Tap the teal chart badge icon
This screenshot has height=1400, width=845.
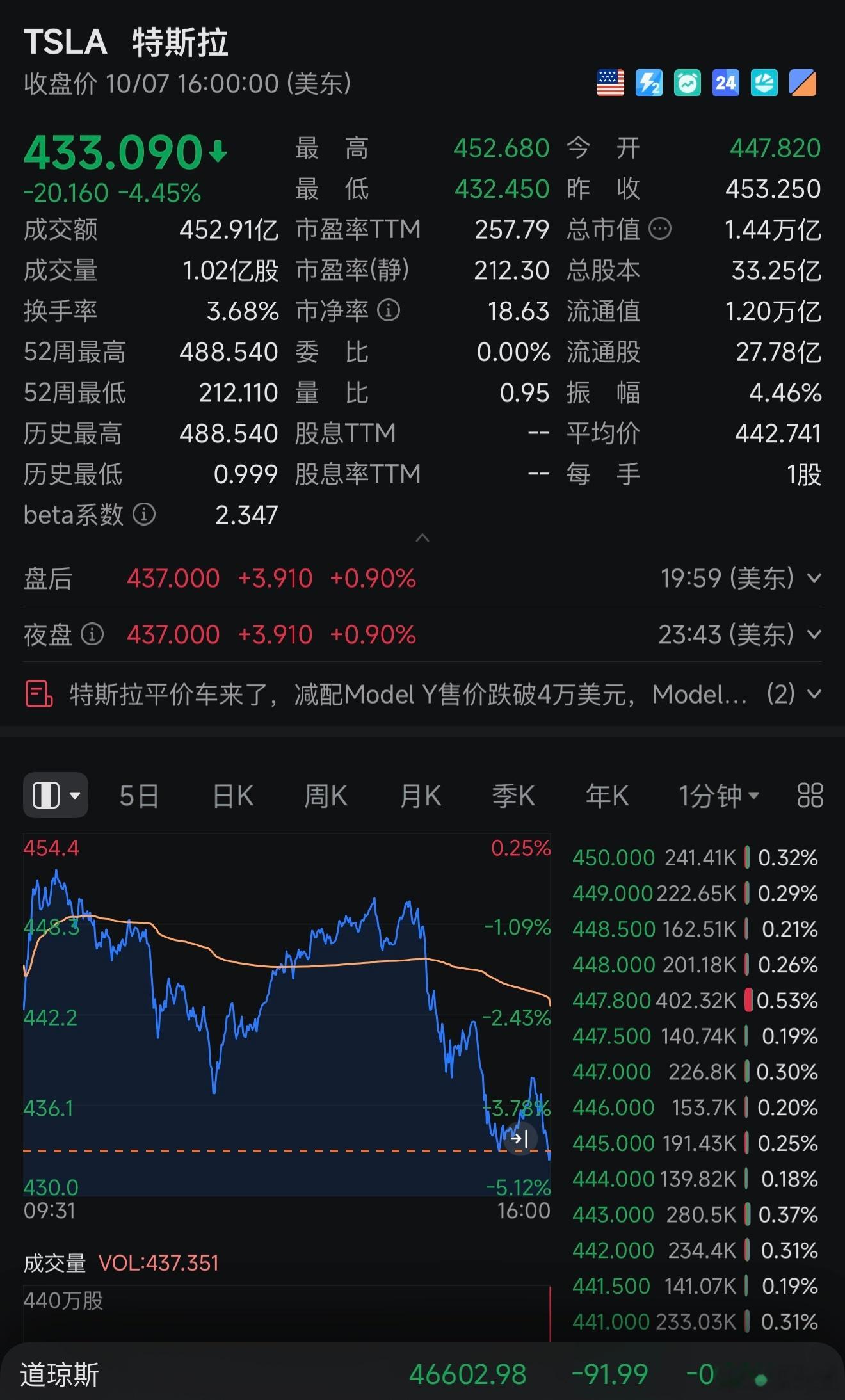(764, 83)
